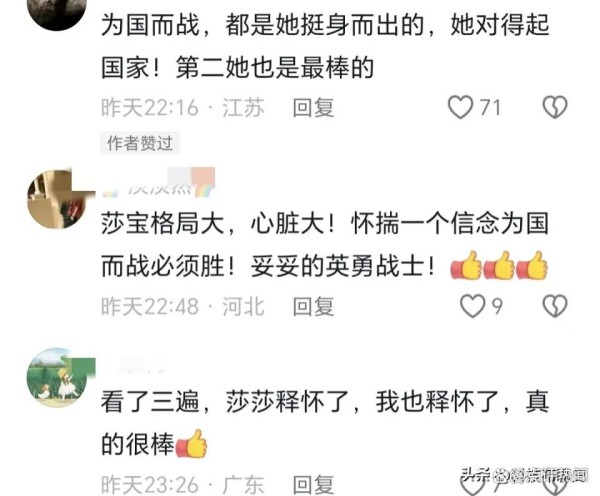Tap broken heart on the Hebei comment

click(555, 306)
